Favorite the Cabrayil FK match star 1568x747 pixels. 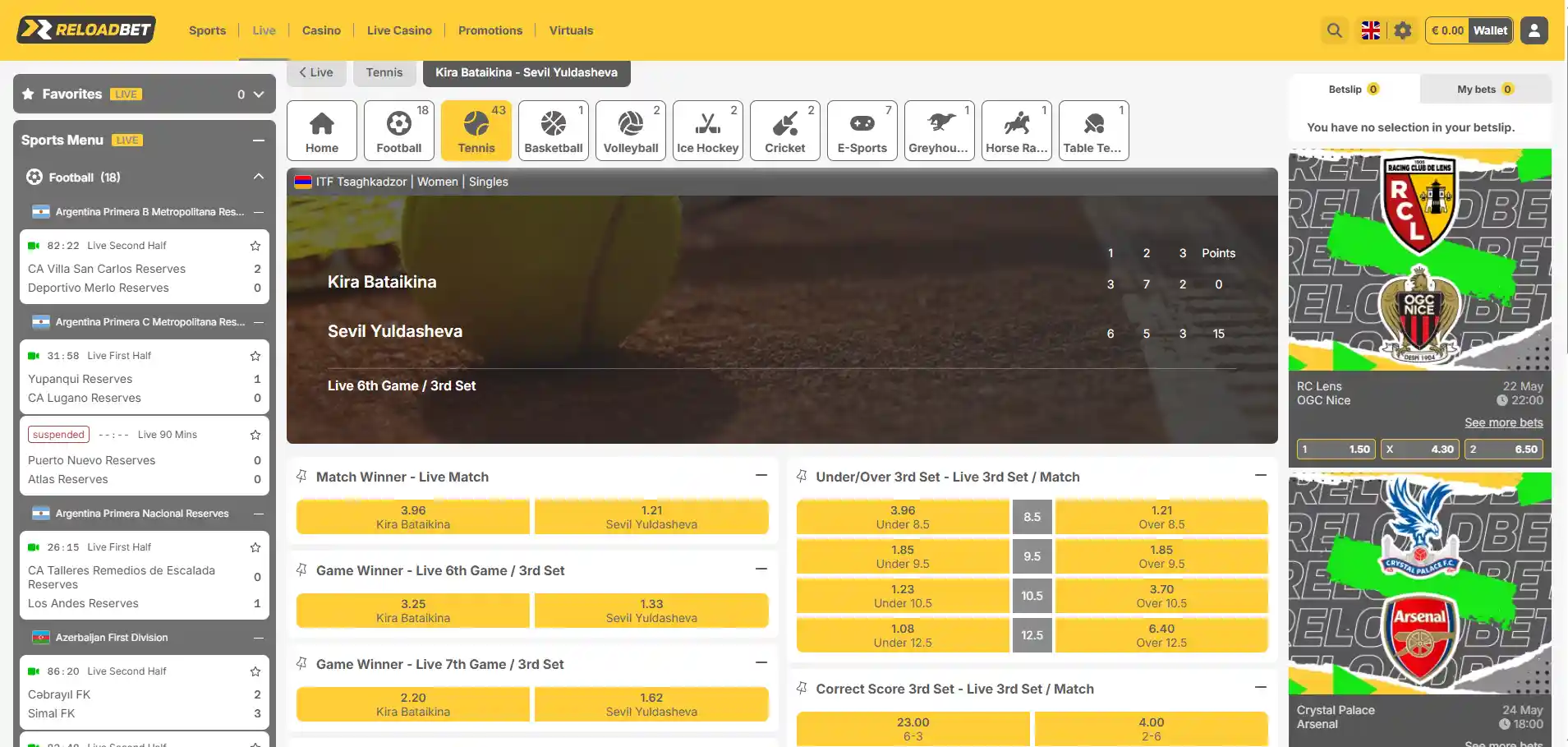(255, 671)
